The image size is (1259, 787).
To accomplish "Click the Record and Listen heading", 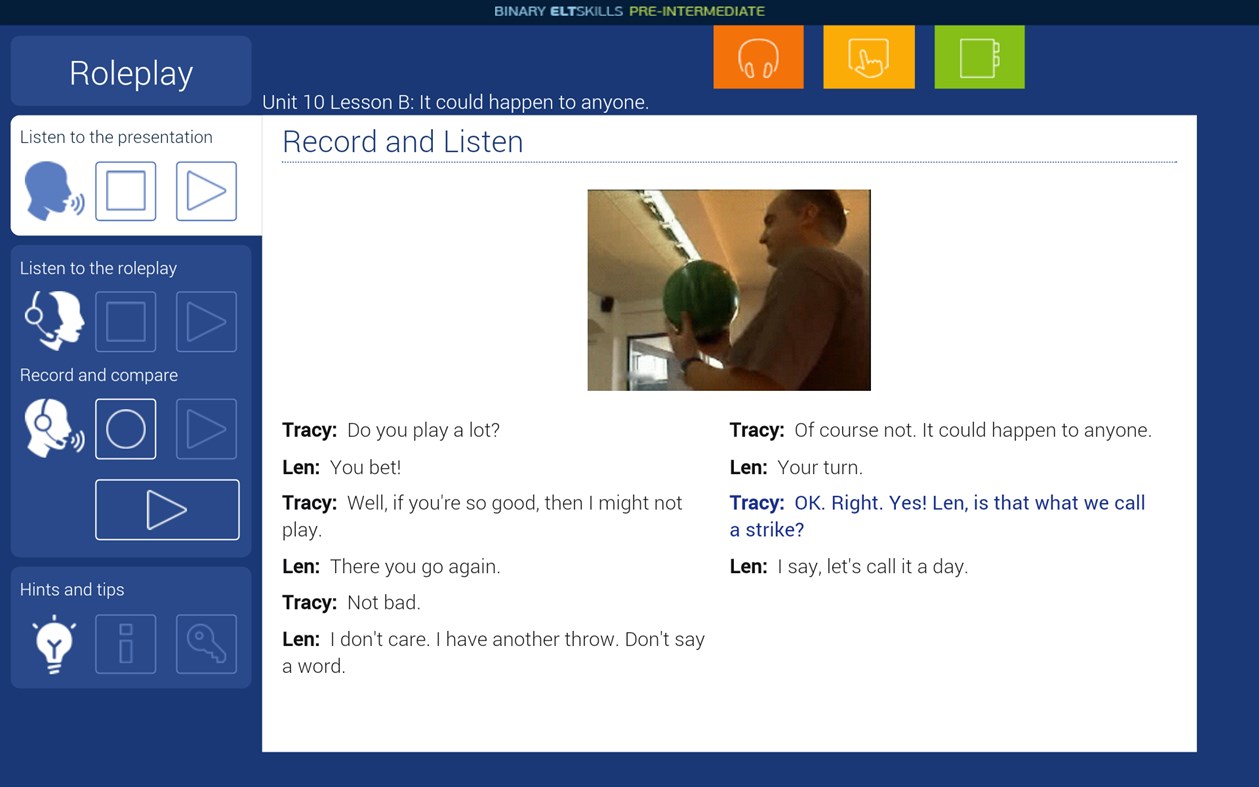I will coord(402,141).
